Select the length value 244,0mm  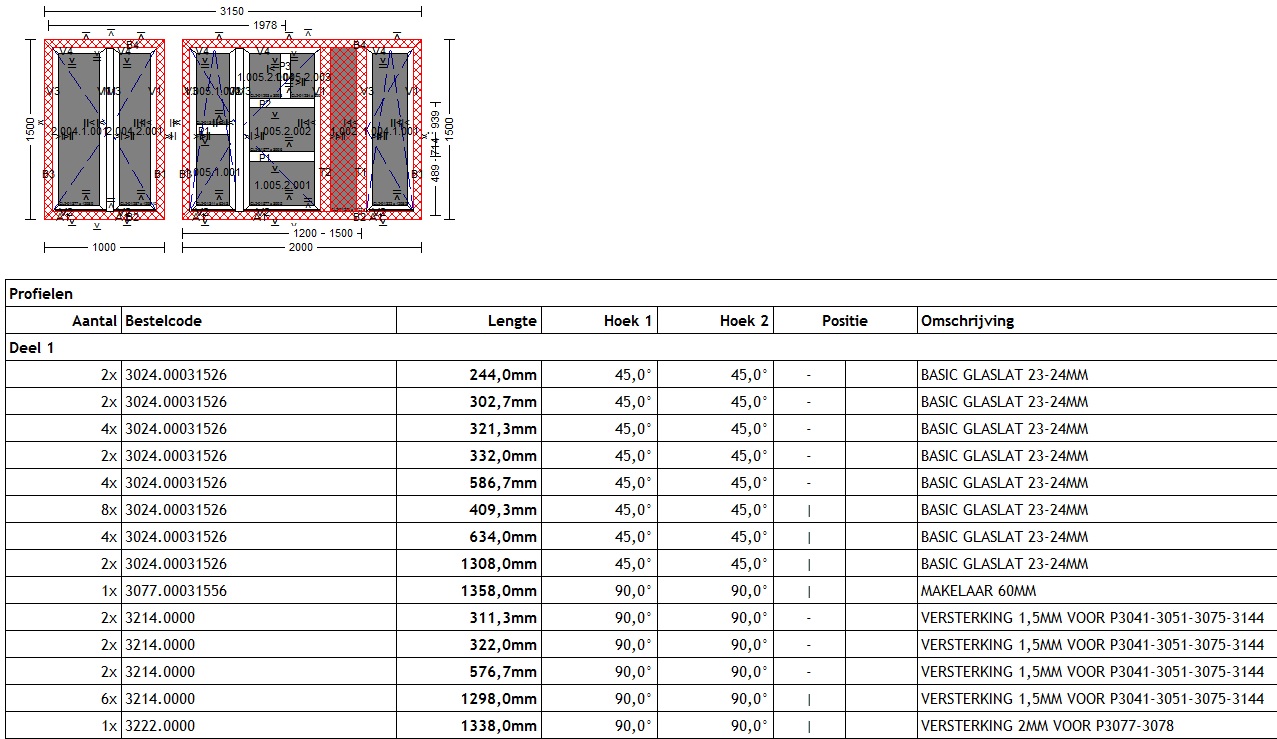click(503, 375)
